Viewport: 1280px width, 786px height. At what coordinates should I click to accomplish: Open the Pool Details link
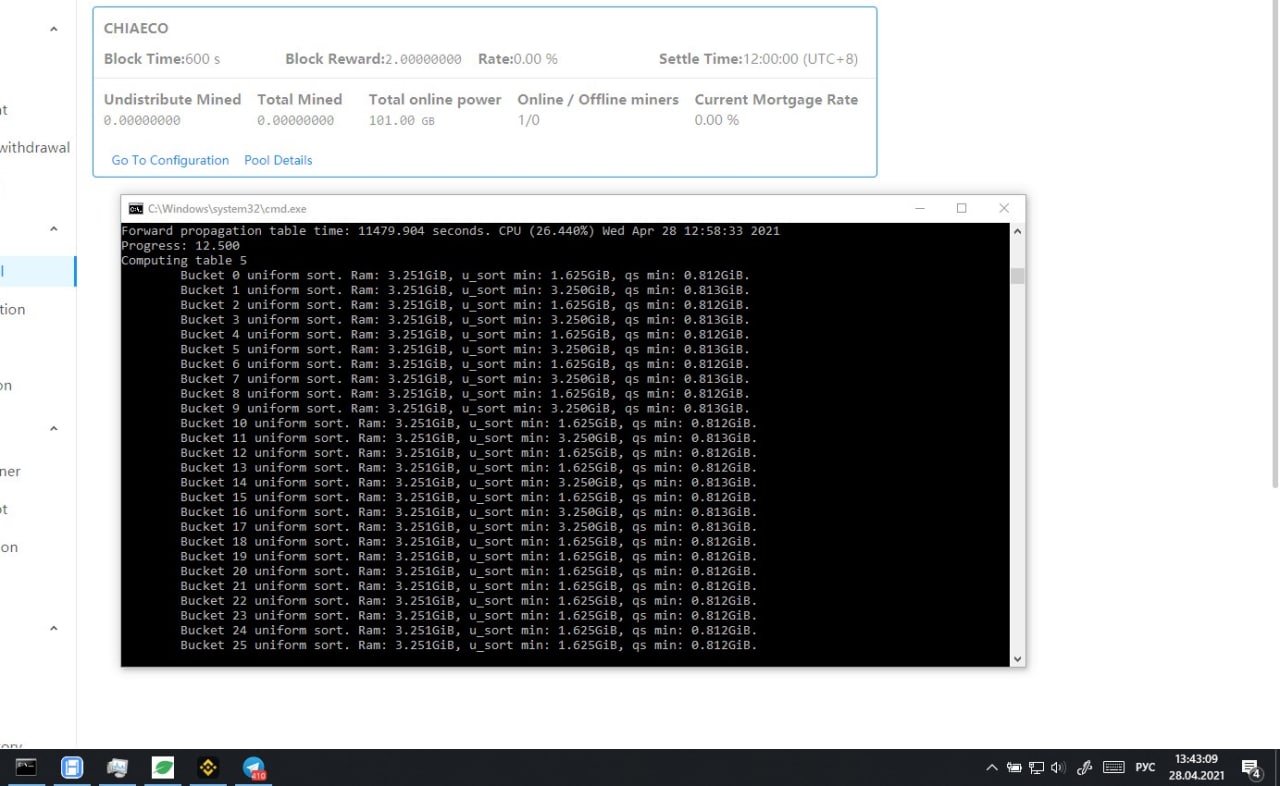[278, 160]
